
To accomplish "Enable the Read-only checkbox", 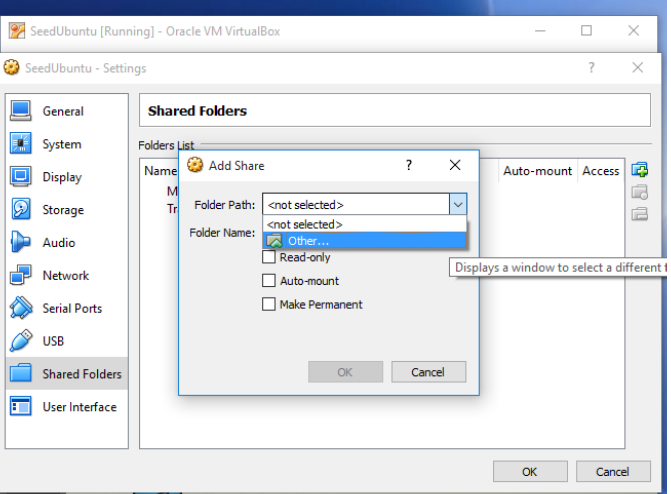I will pyautogui.click(x=269, y=257).
